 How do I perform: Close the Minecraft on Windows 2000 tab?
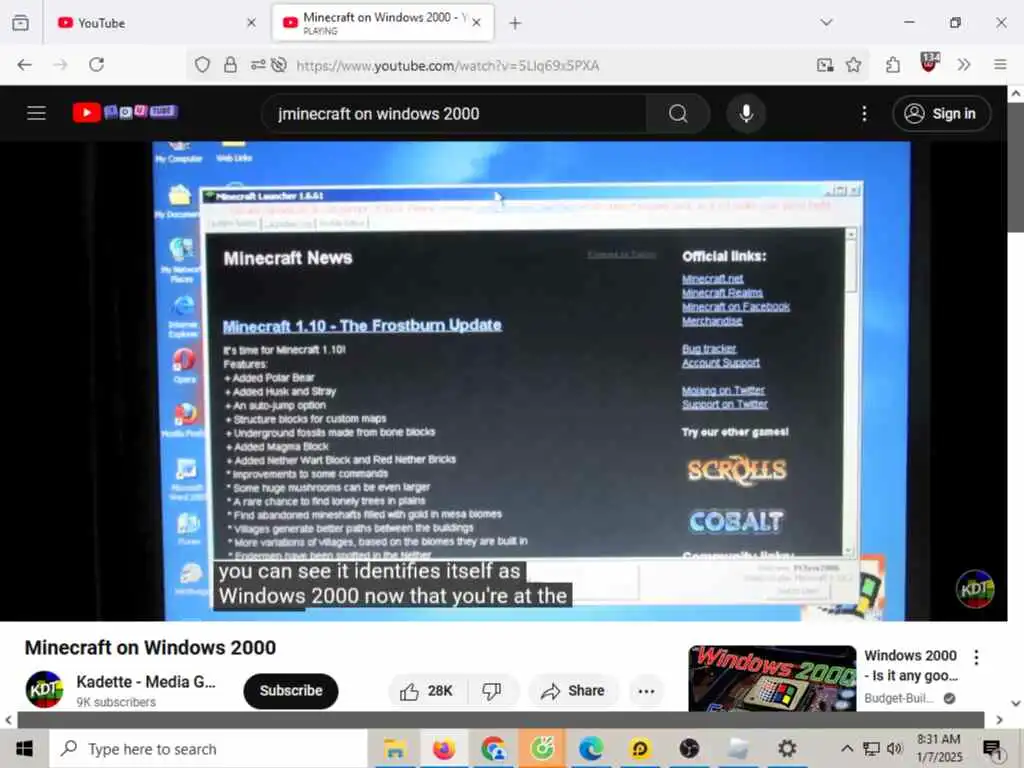click(x=477, y=23)
